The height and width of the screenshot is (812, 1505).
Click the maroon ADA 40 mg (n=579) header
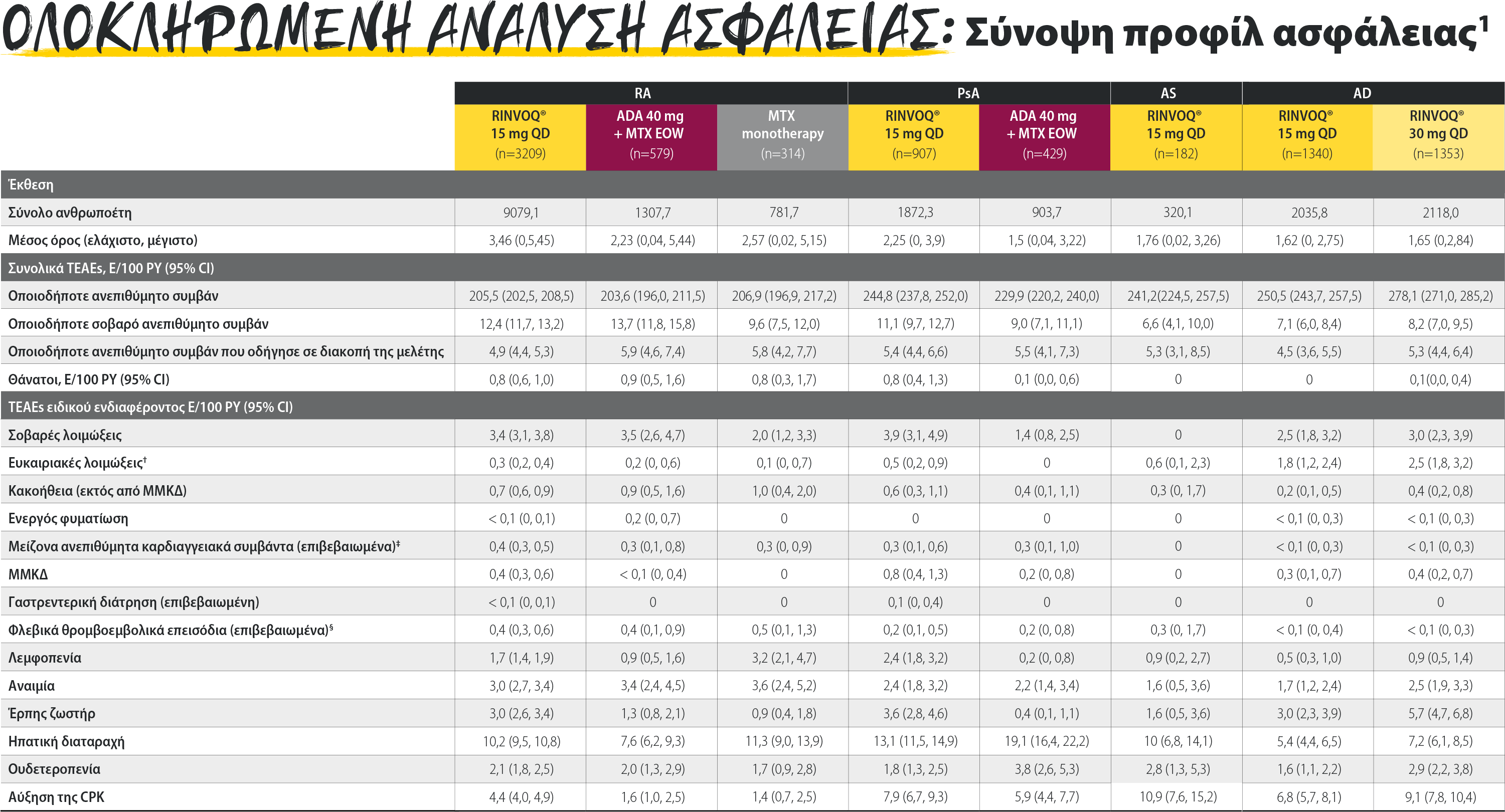651,134
